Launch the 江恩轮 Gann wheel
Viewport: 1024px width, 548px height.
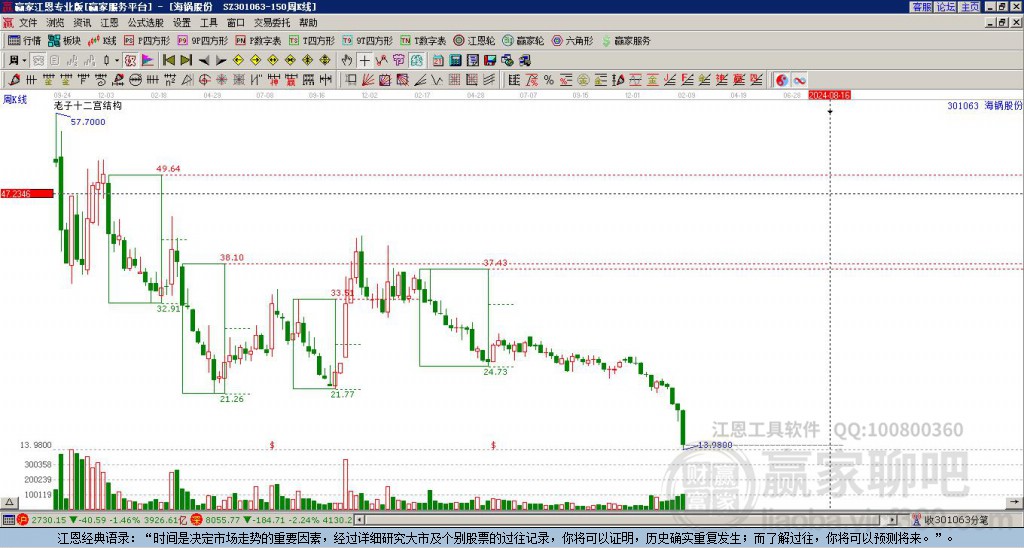(x=474, y=40)
